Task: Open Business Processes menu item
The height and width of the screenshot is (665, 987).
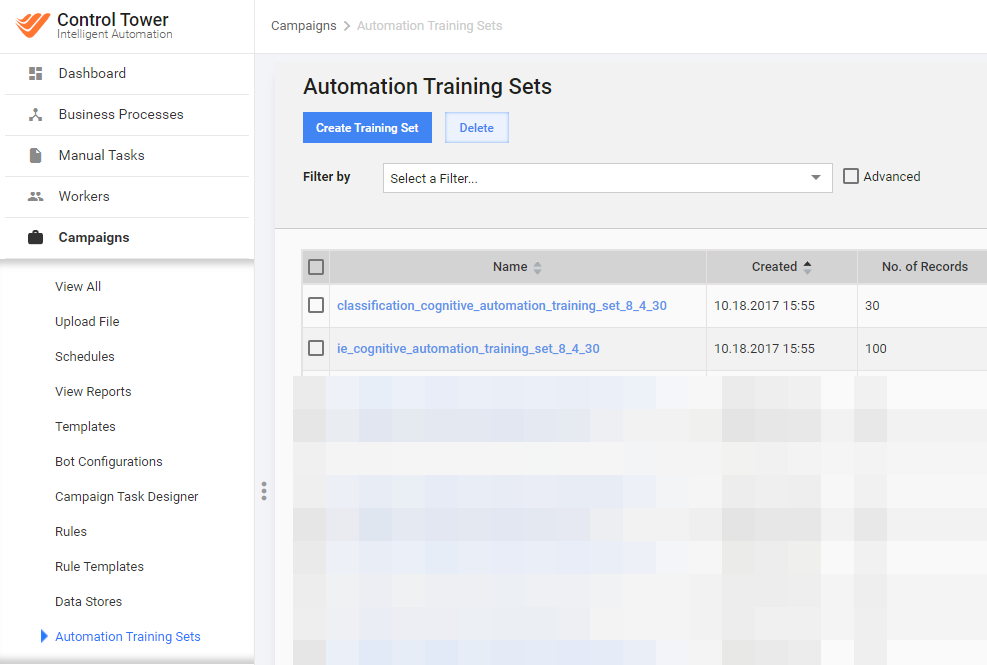Action: pos(121,115)
